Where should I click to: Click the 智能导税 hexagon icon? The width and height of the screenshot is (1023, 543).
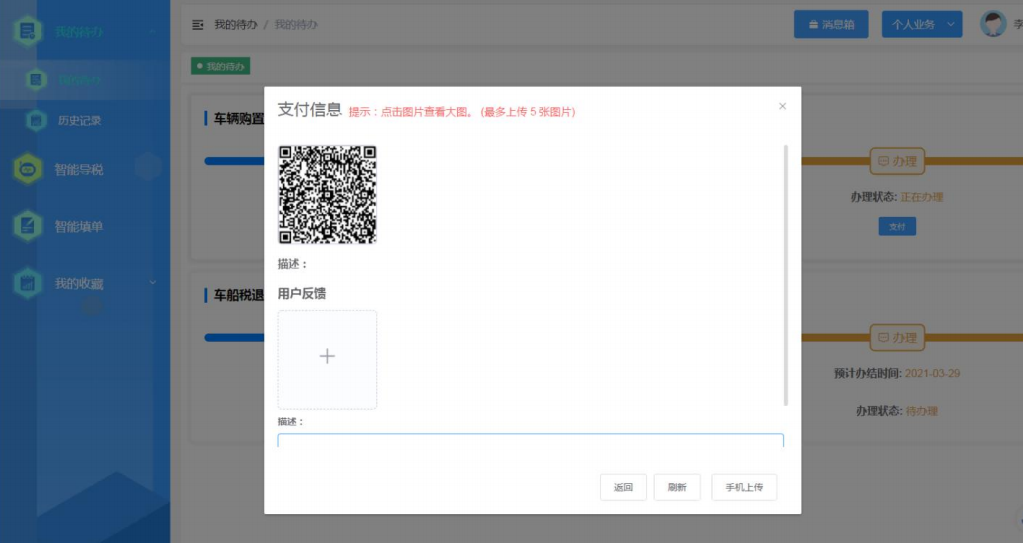27,169
